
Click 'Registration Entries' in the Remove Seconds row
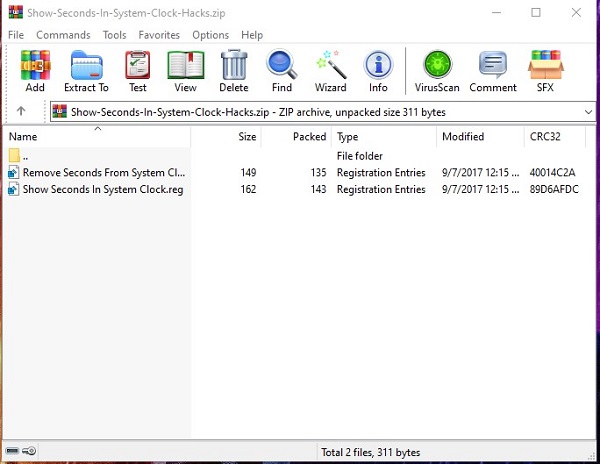point(381,173)
